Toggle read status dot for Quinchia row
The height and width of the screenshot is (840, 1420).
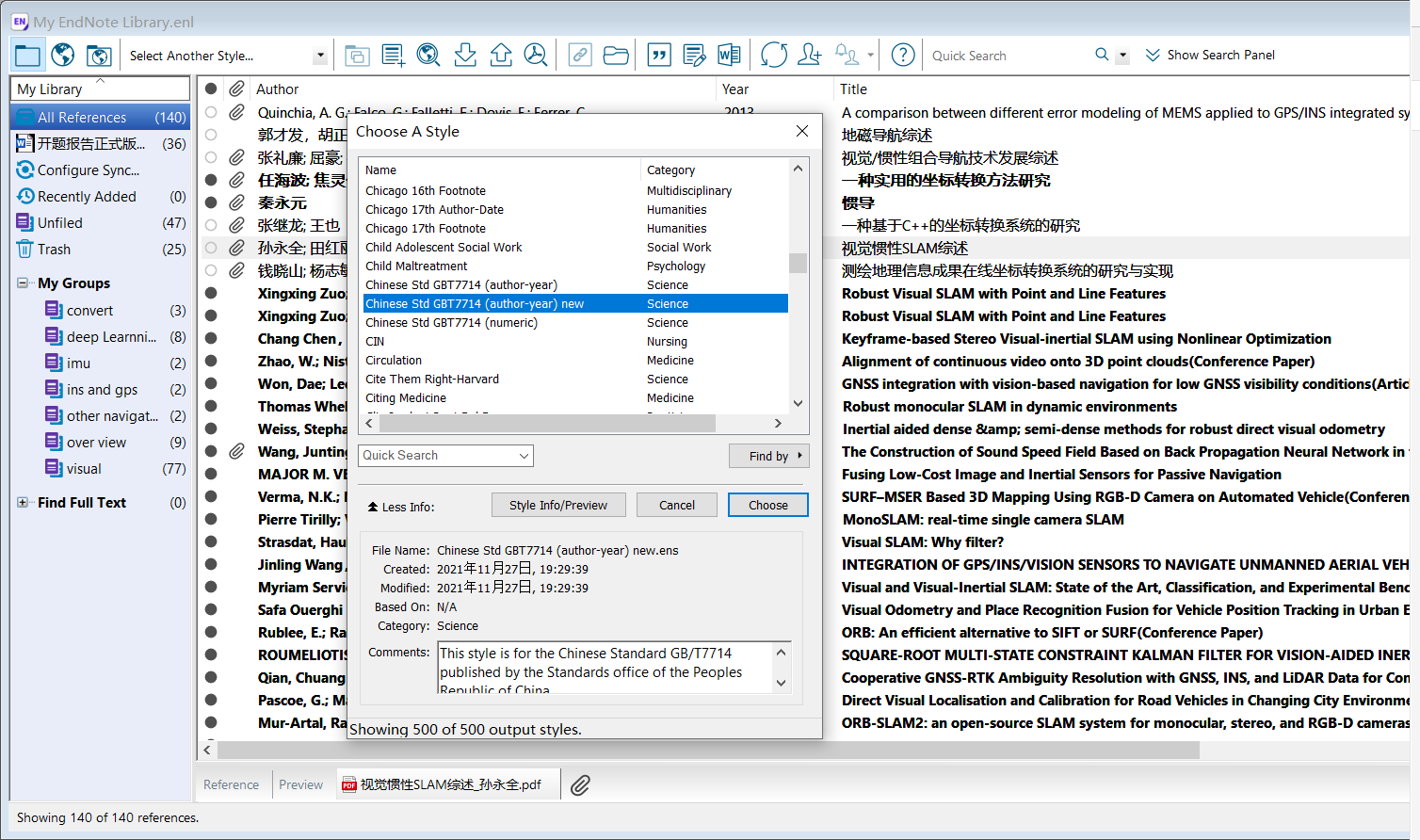[211, 113]
